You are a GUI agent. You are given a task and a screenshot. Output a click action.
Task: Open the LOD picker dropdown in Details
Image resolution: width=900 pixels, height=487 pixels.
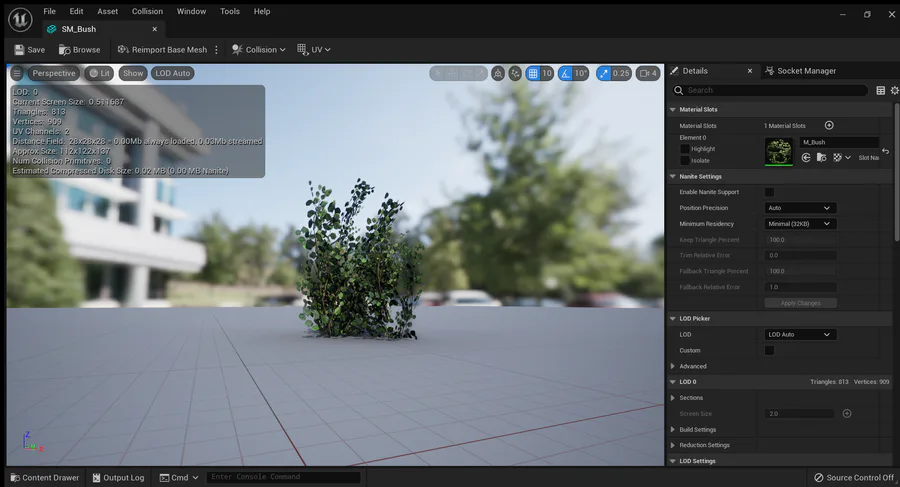point(800,334)
